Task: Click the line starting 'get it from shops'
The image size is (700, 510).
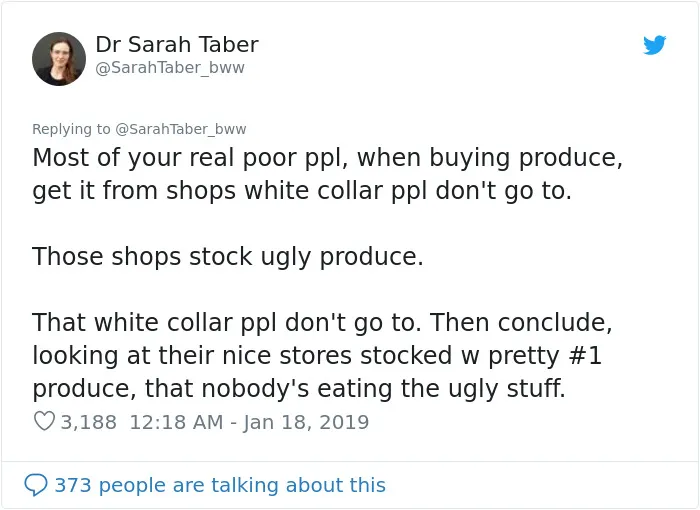Action: coord(302,191)
